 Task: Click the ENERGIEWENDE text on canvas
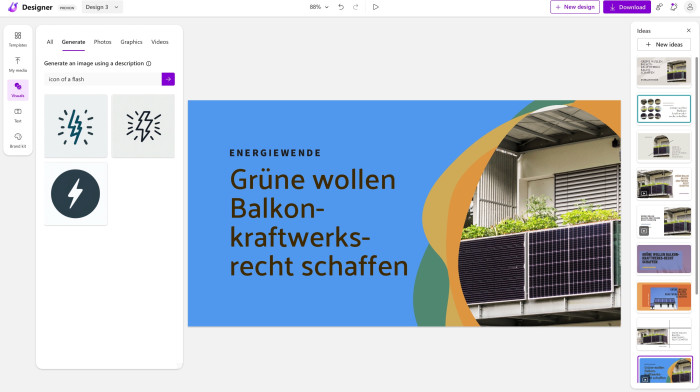coord(275,153)
